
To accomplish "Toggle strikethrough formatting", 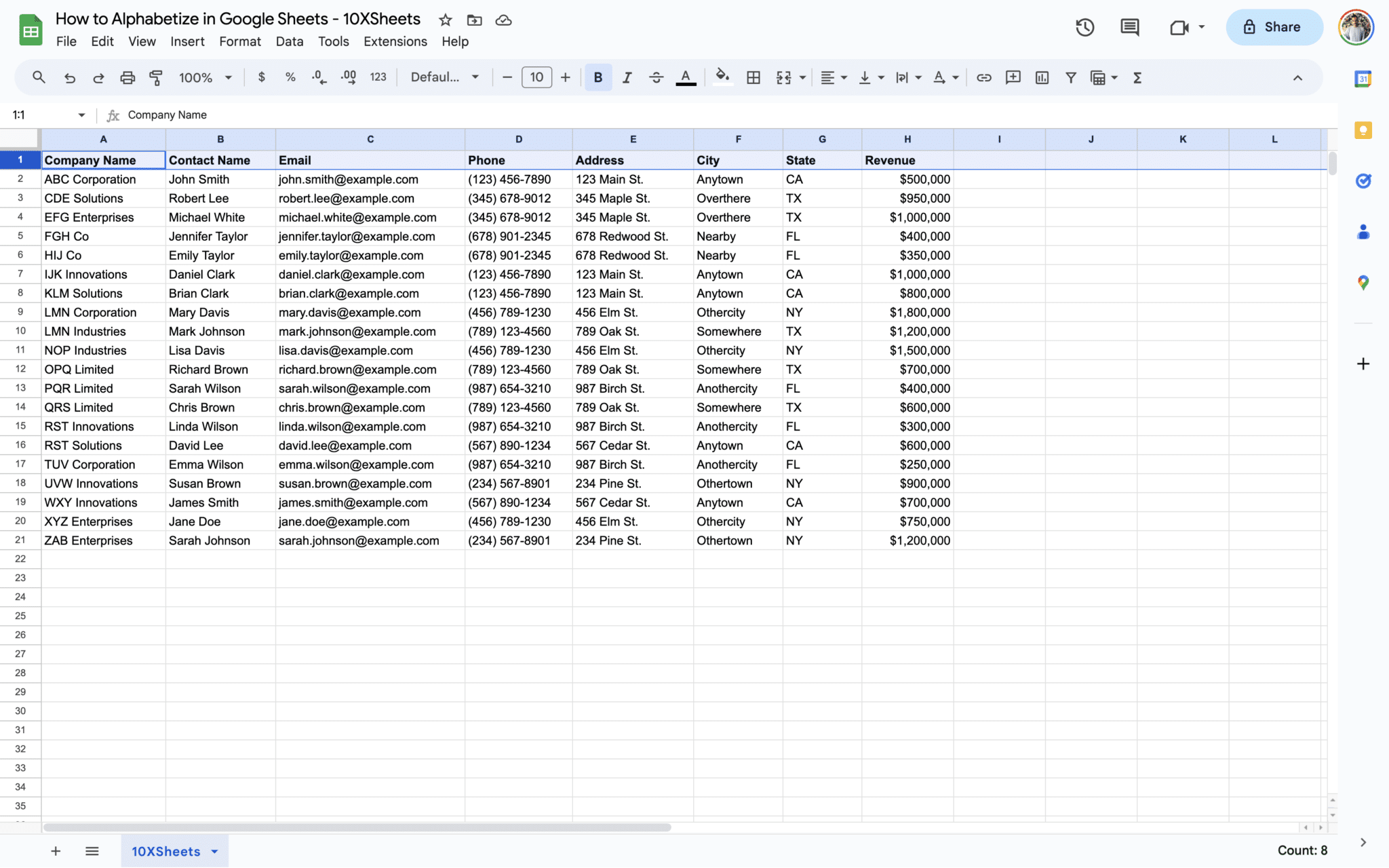I will tap(656, 77).
